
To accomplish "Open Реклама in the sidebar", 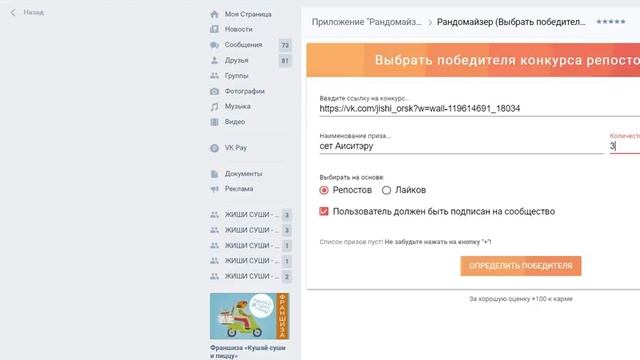I will (x=239, y=189).
